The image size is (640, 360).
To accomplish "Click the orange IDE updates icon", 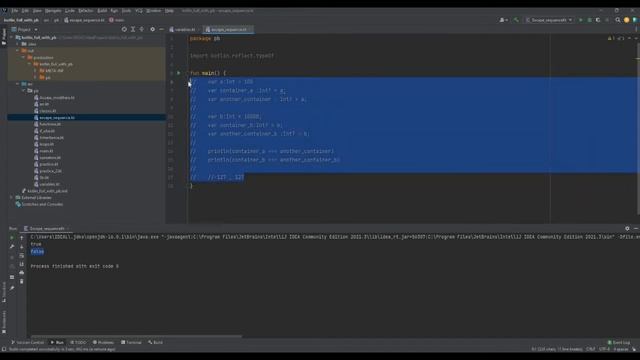I will (627, 20).
